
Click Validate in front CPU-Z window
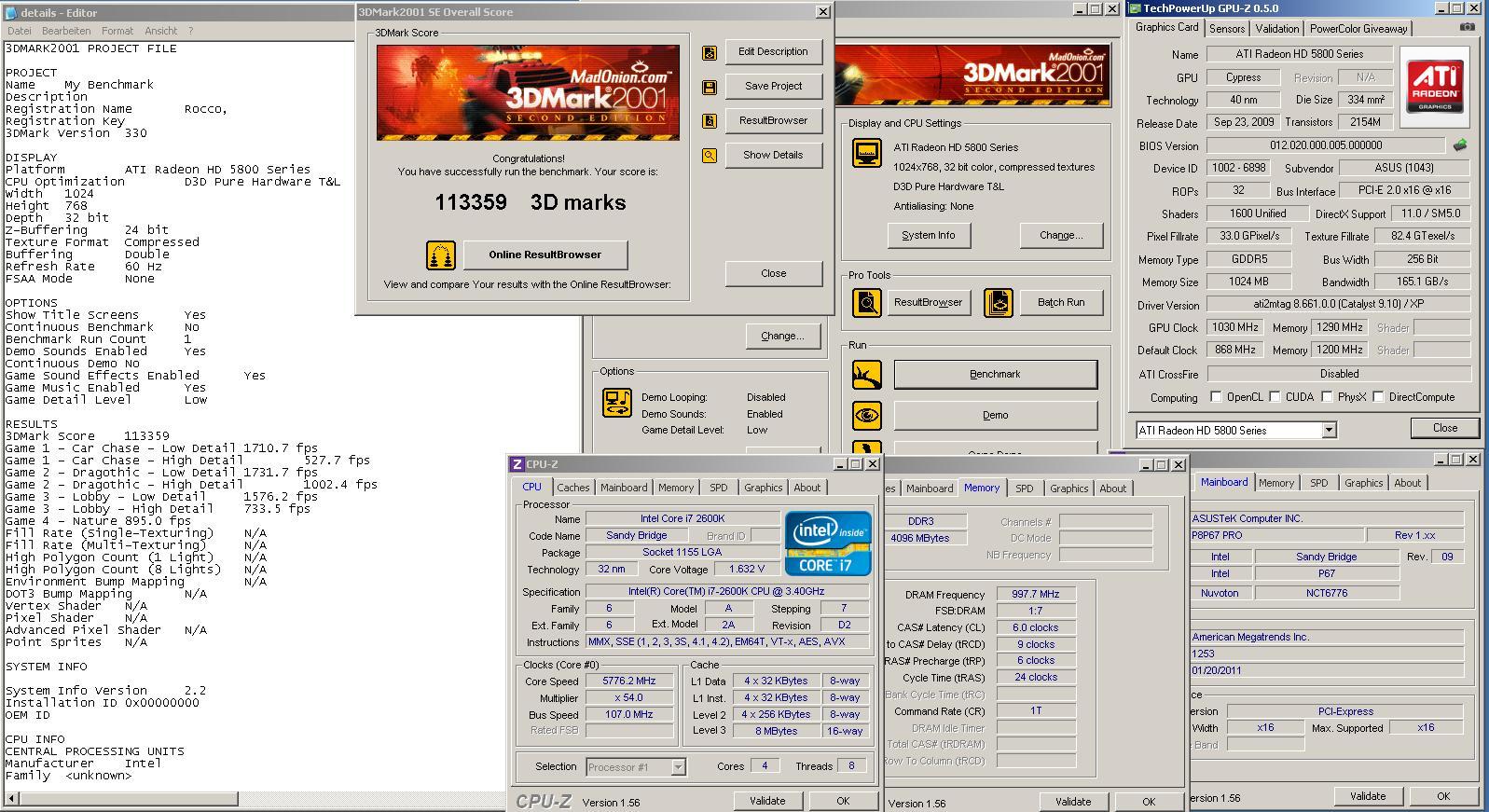pos(767,801)
